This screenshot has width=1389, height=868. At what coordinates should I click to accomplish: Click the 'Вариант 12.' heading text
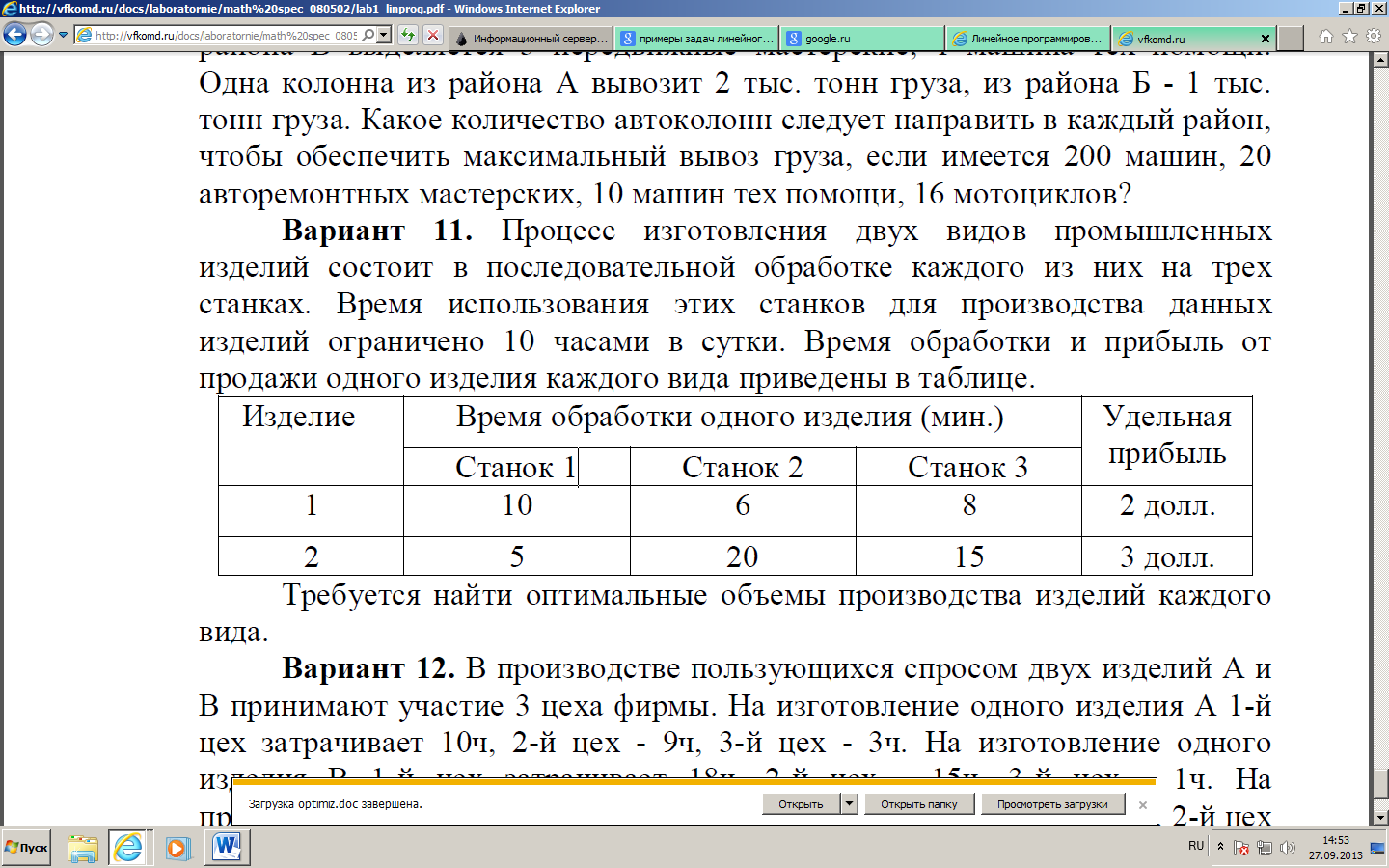(368, 668)
